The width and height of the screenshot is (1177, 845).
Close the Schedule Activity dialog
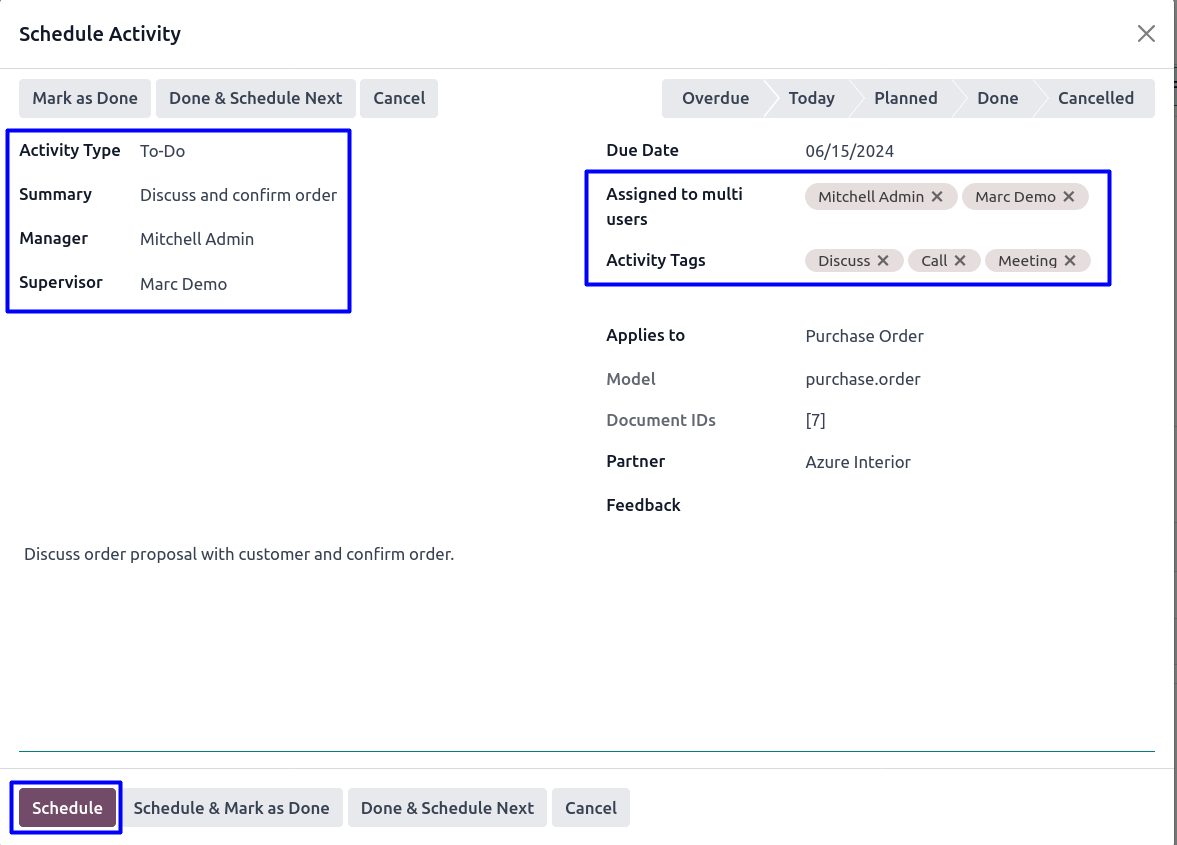click(x=1146, y=34)
